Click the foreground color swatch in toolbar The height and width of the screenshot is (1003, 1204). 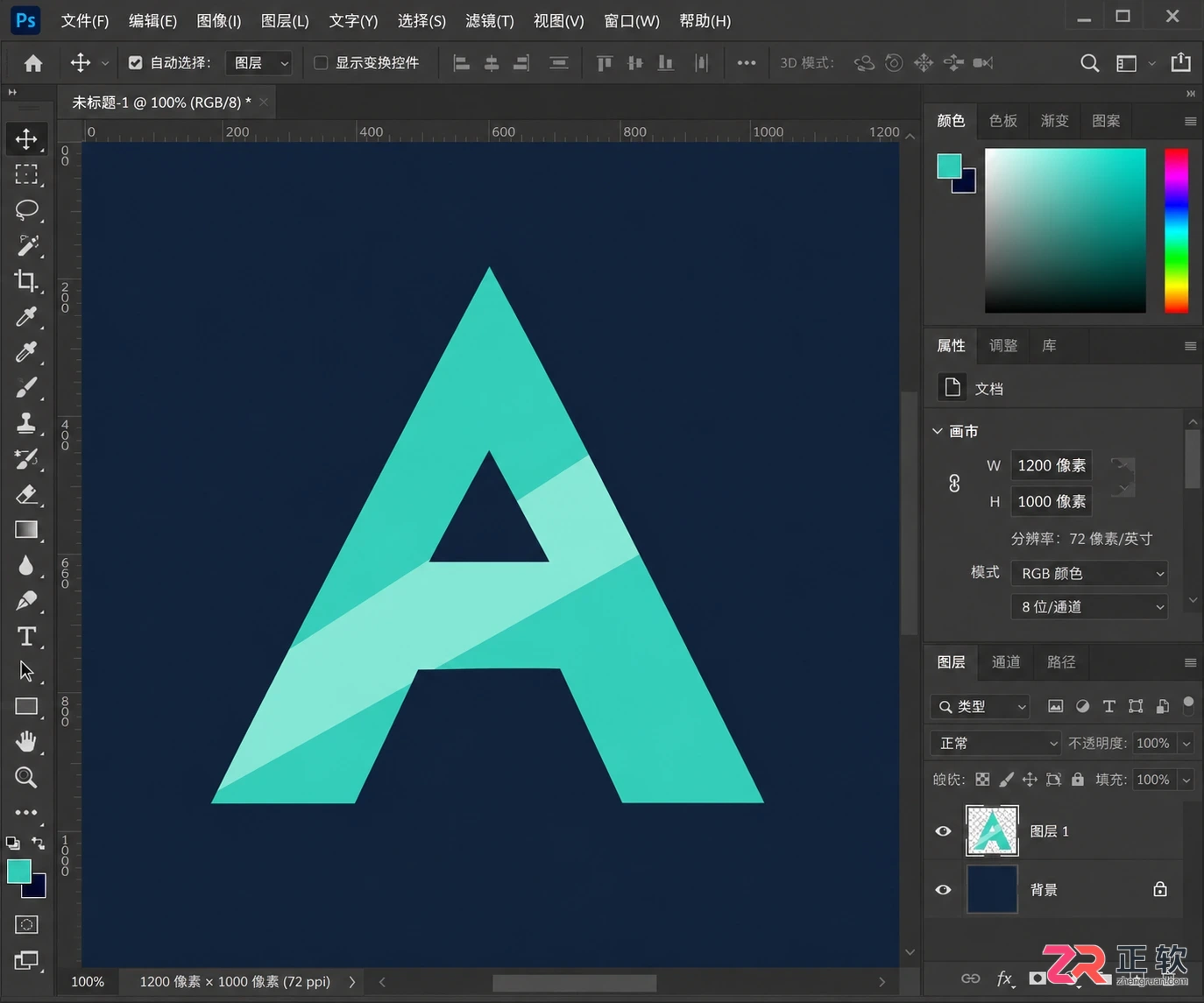[x=19, y=872]
